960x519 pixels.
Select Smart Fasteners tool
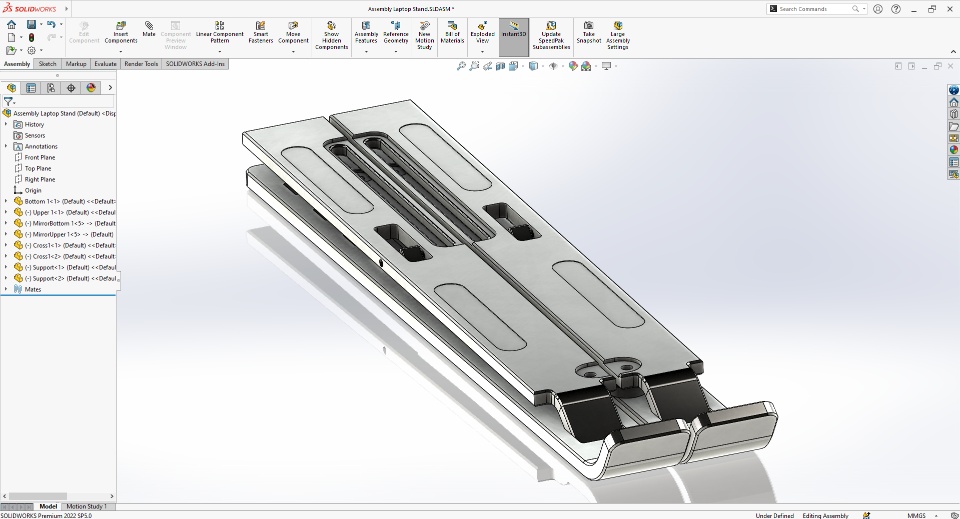[261, 32]
